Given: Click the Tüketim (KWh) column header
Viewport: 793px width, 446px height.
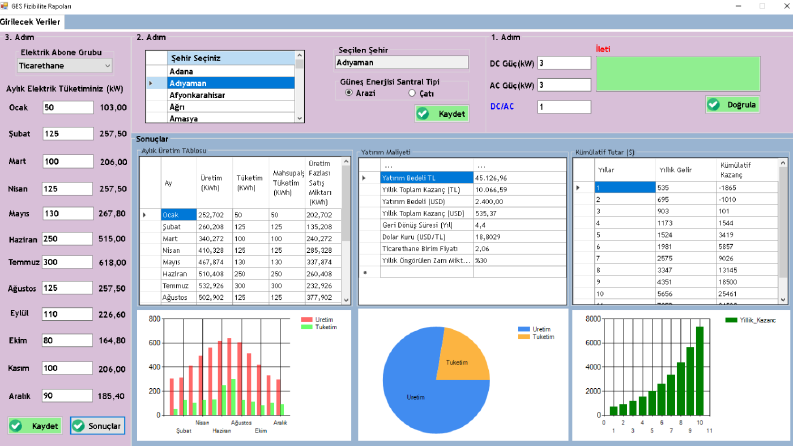Looking at the screenshot, I should point(251,183).
